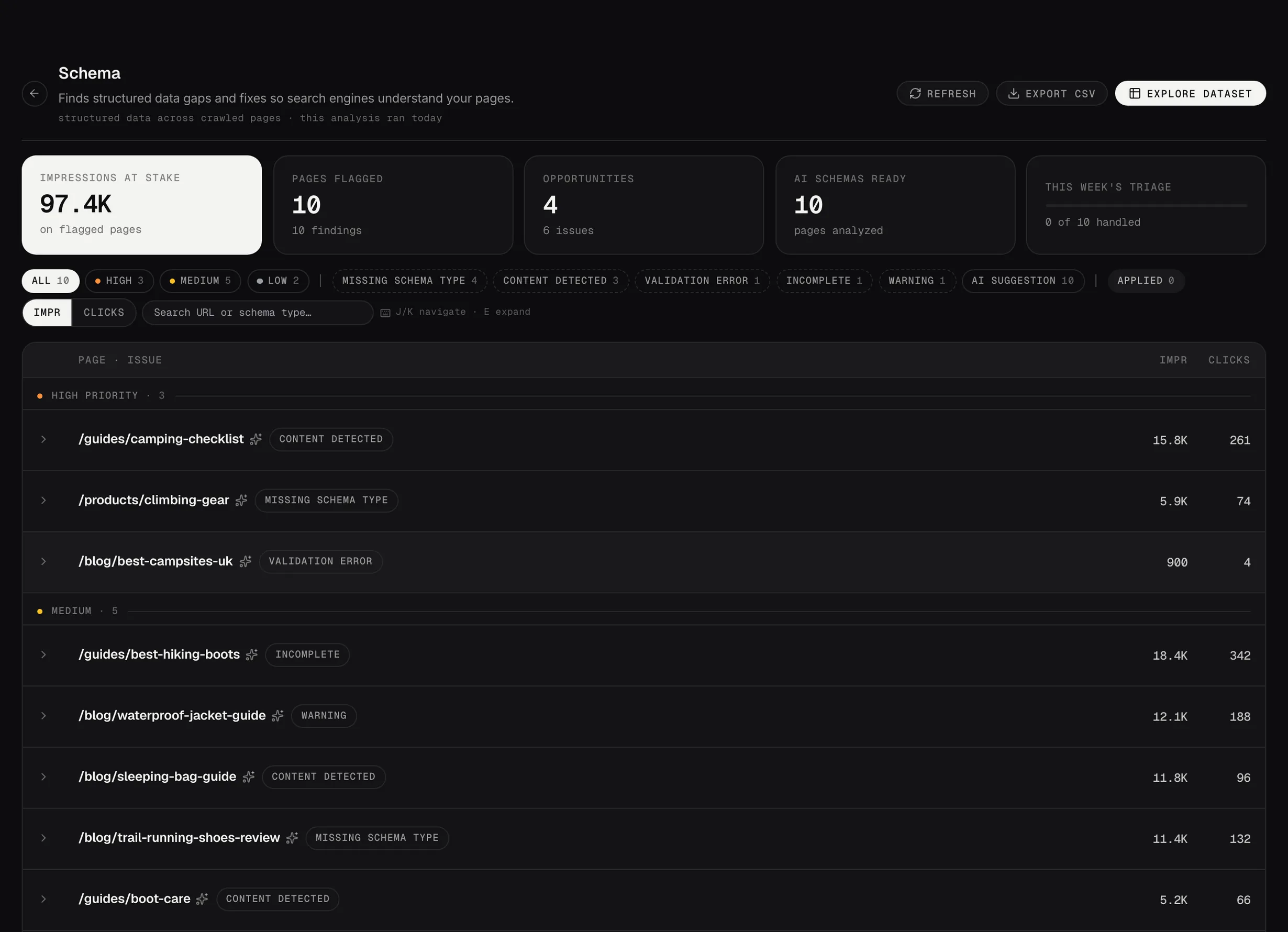
Task: Toggle the HIGH 3 priority filter
Action: pos(119,281)
